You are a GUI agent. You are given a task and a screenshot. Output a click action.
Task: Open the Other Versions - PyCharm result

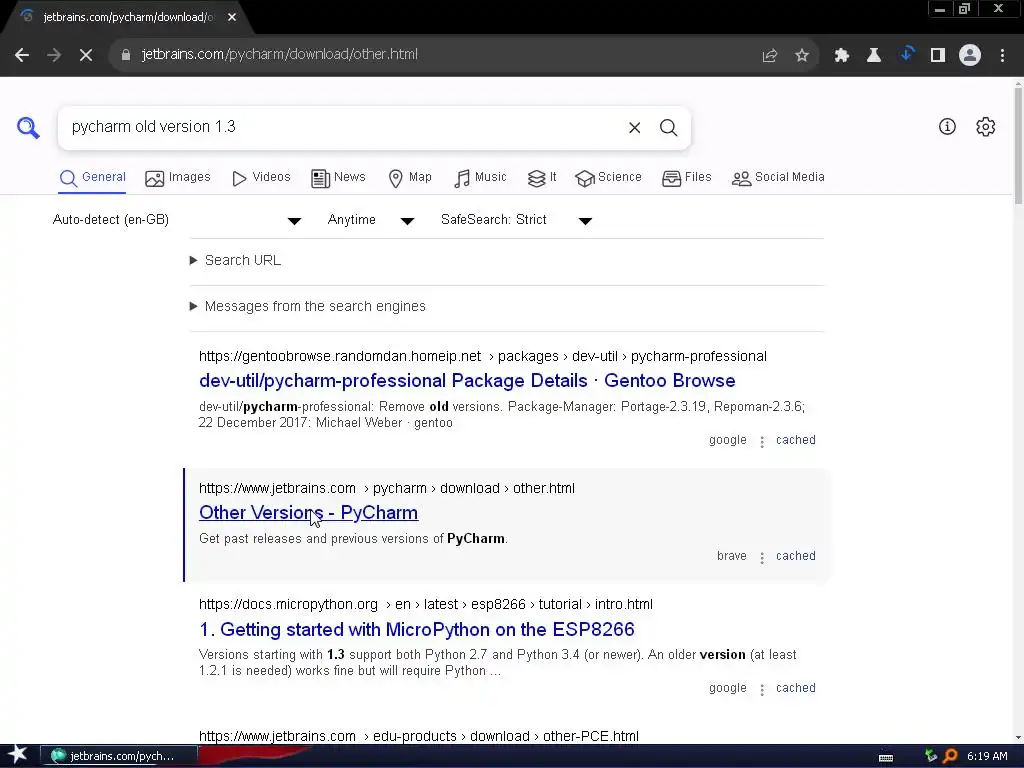coord(308,513)
